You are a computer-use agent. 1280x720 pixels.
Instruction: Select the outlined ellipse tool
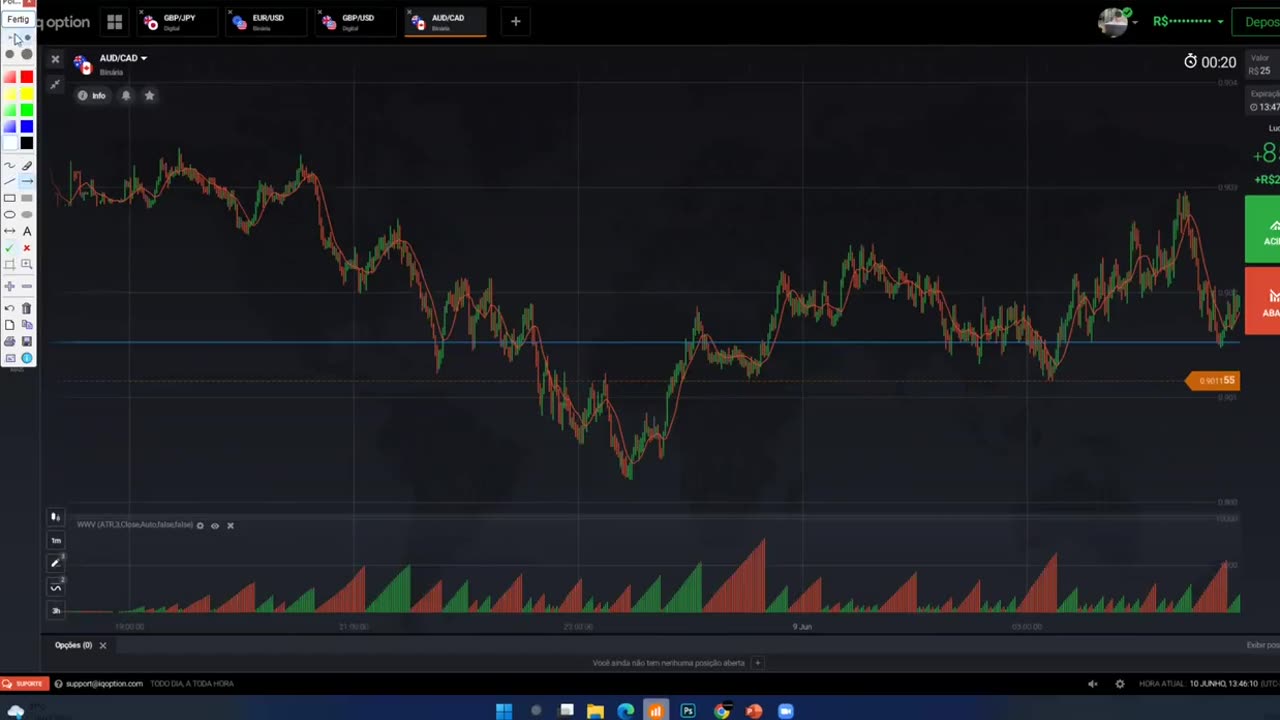pos(10,214)
